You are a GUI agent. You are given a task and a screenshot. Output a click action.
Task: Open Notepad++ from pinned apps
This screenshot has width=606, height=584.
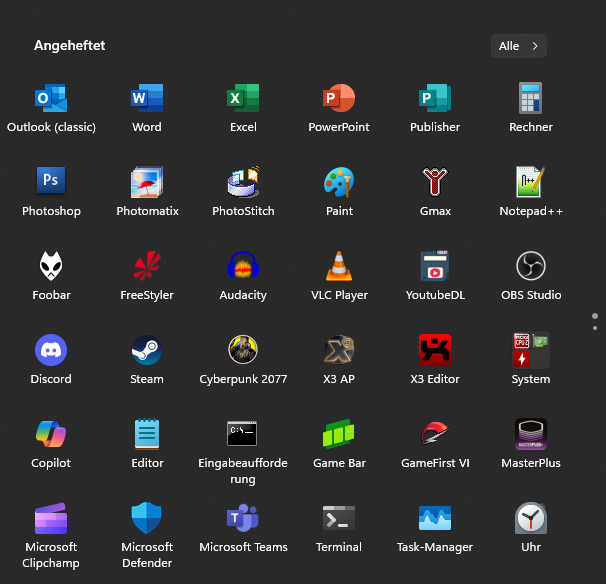click(531, 182)
